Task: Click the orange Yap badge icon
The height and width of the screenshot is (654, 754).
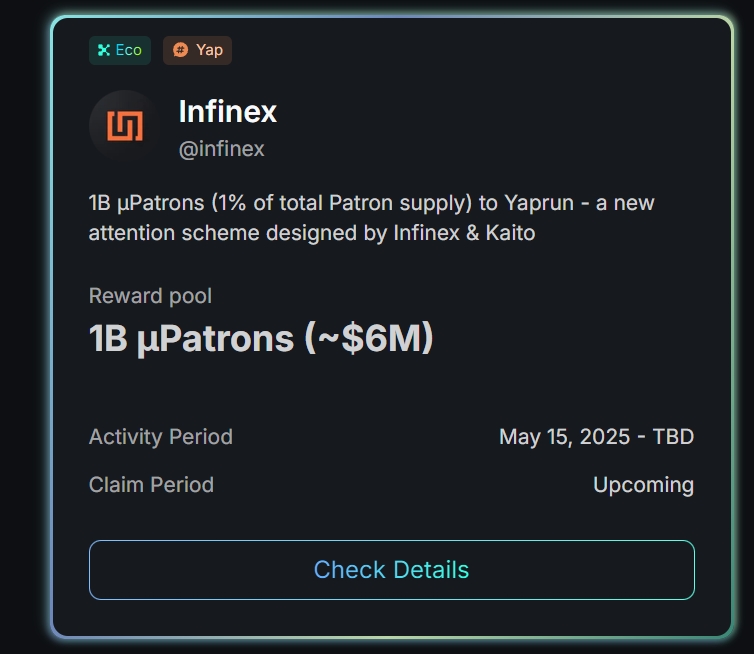Action: pos(180,50)
